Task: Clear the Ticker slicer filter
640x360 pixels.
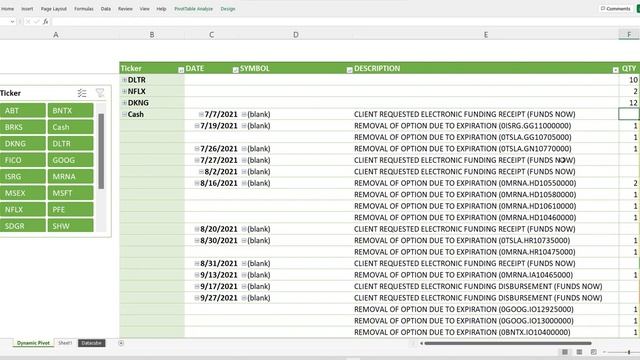Action: pyautogui.click(x=100, y=93)
